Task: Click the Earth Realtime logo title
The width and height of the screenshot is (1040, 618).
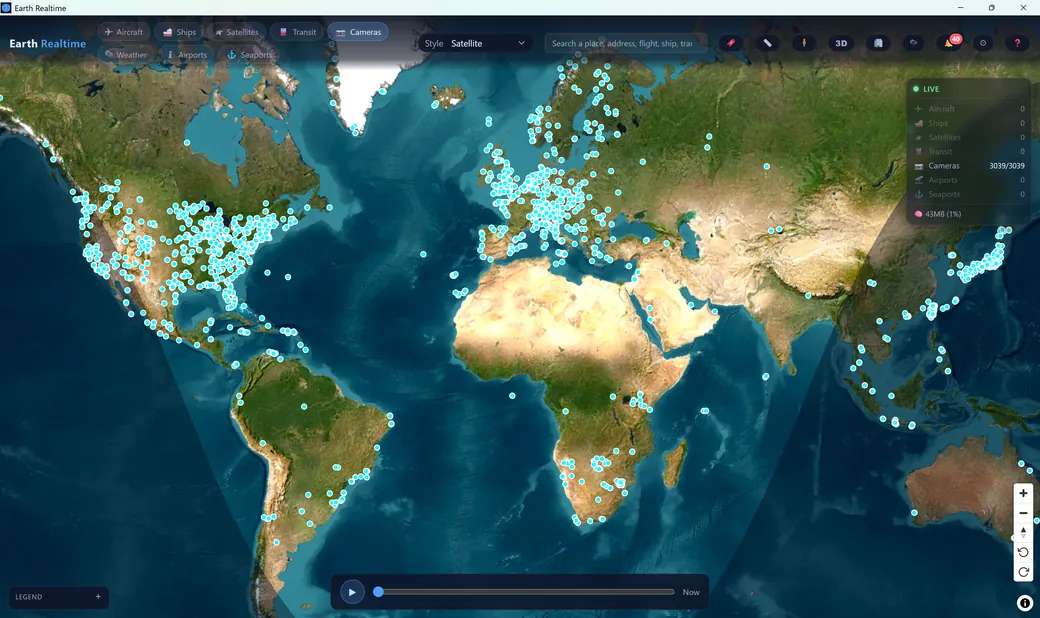Action: coord(48,43)
